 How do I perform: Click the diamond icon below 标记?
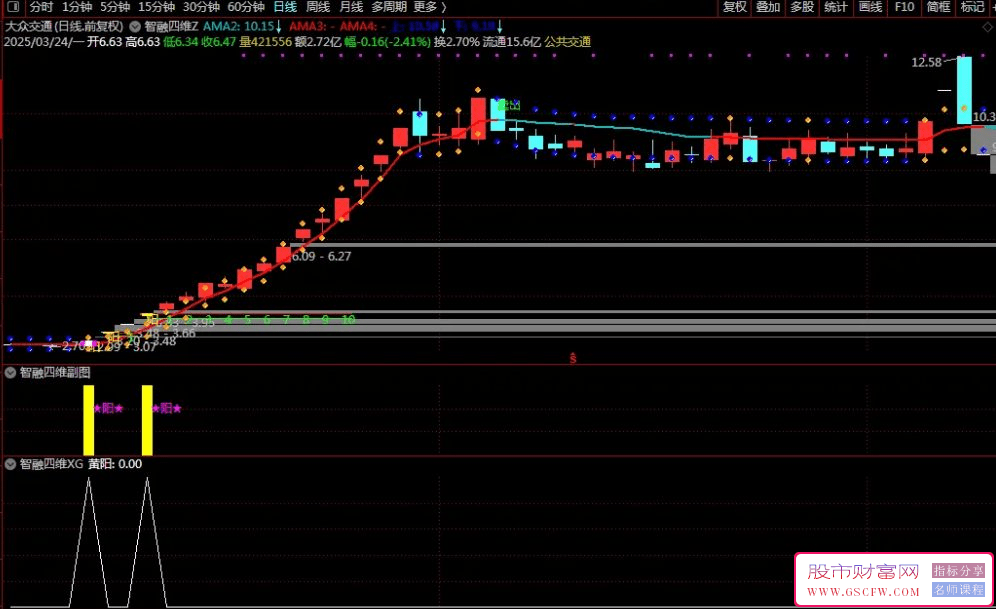click(x=987, y=27)
